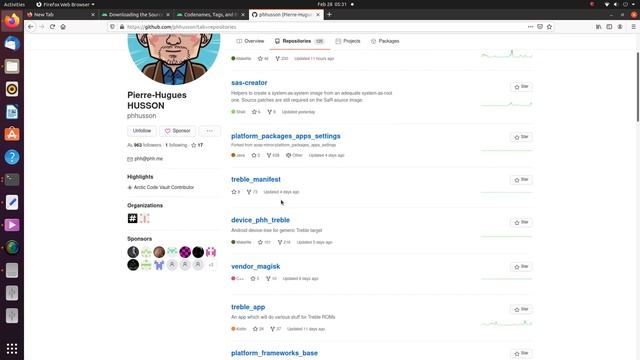Open Rhythmbox from the dock
Image resolution: width=640 pixels, height=360 pixels.
(x=12, y=89)
